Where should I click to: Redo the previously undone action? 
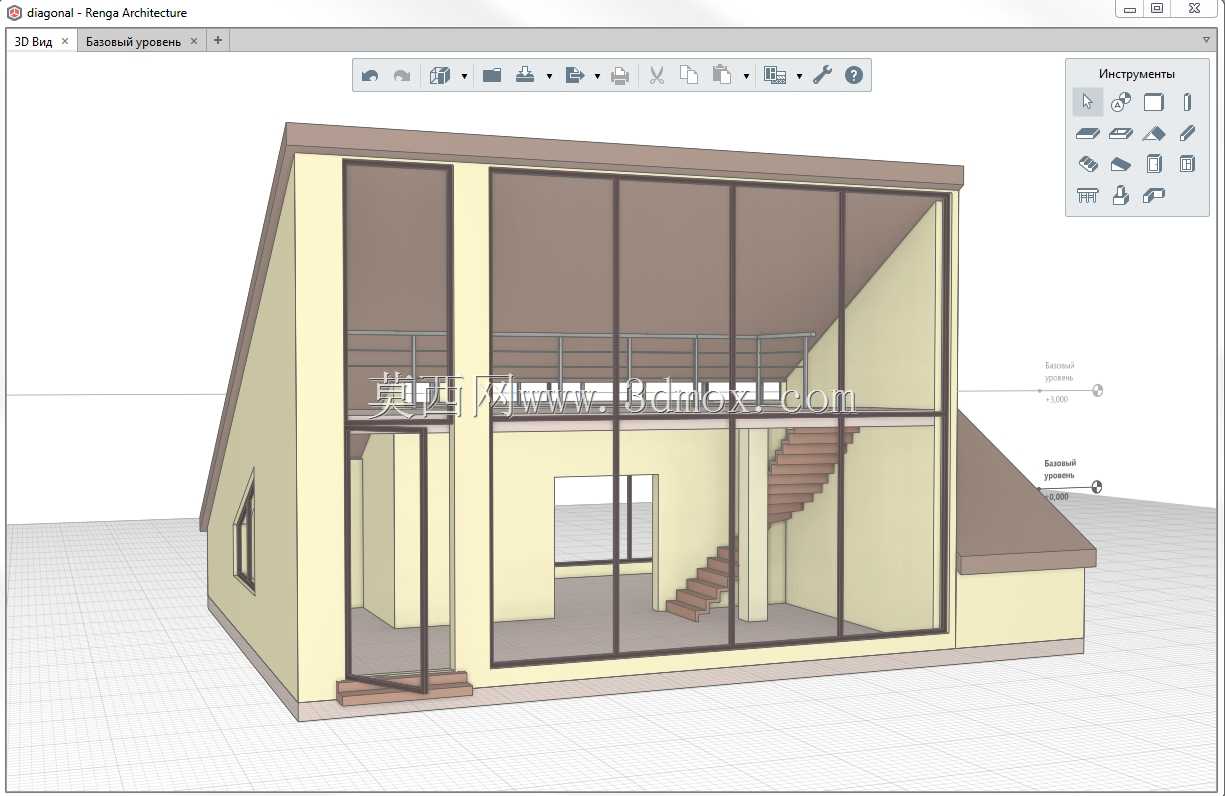pyautogui.click(x=401, y=75)
